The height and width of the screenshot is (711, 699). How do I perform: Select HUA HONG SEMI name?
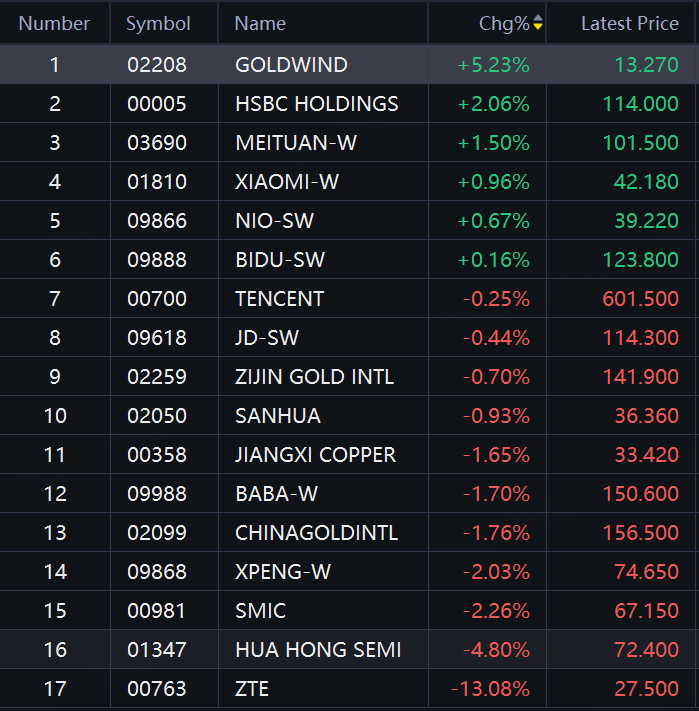pyautogui.click(x=318, y=650)
